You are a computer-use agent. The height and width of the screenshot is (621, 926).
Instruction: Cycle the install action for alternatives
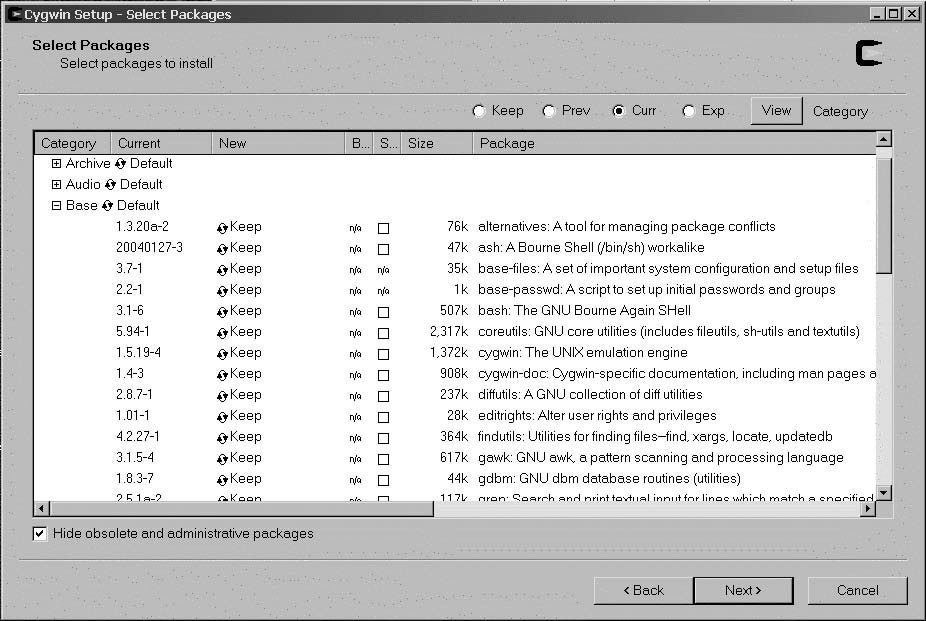(239, 226)
